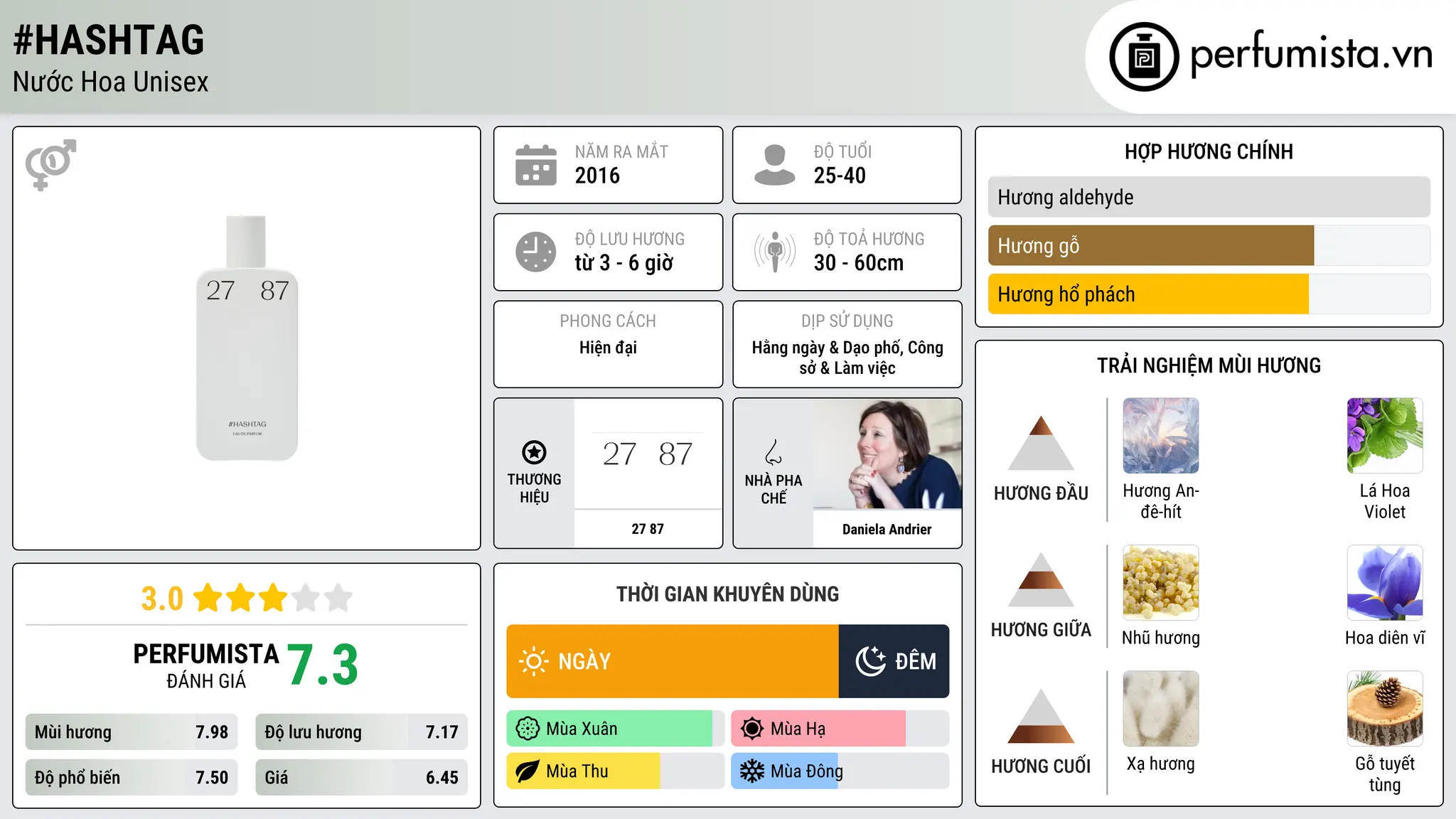The height and width of the screenshot is (819, 1456).
Task: Click the sun icon next to Ngày
Action: (533, 661)
